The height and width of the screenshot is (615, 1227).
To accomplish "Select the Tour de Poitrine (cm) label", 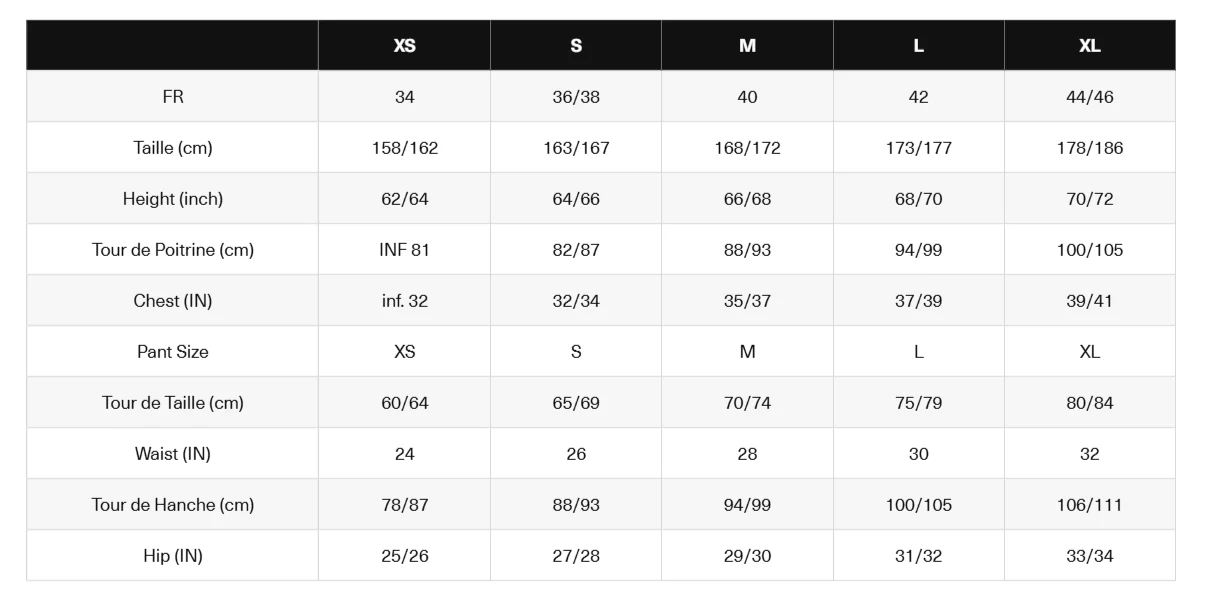I will point(173,250).
